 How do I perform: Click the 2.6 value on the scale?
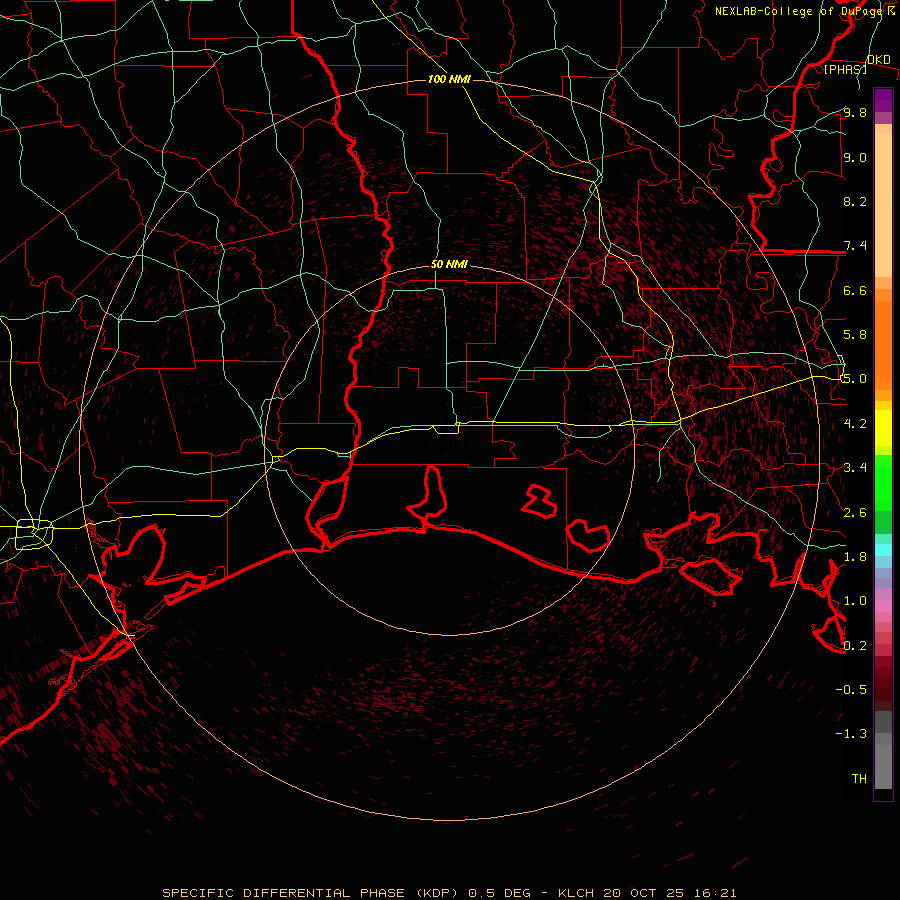click(855, 512)
